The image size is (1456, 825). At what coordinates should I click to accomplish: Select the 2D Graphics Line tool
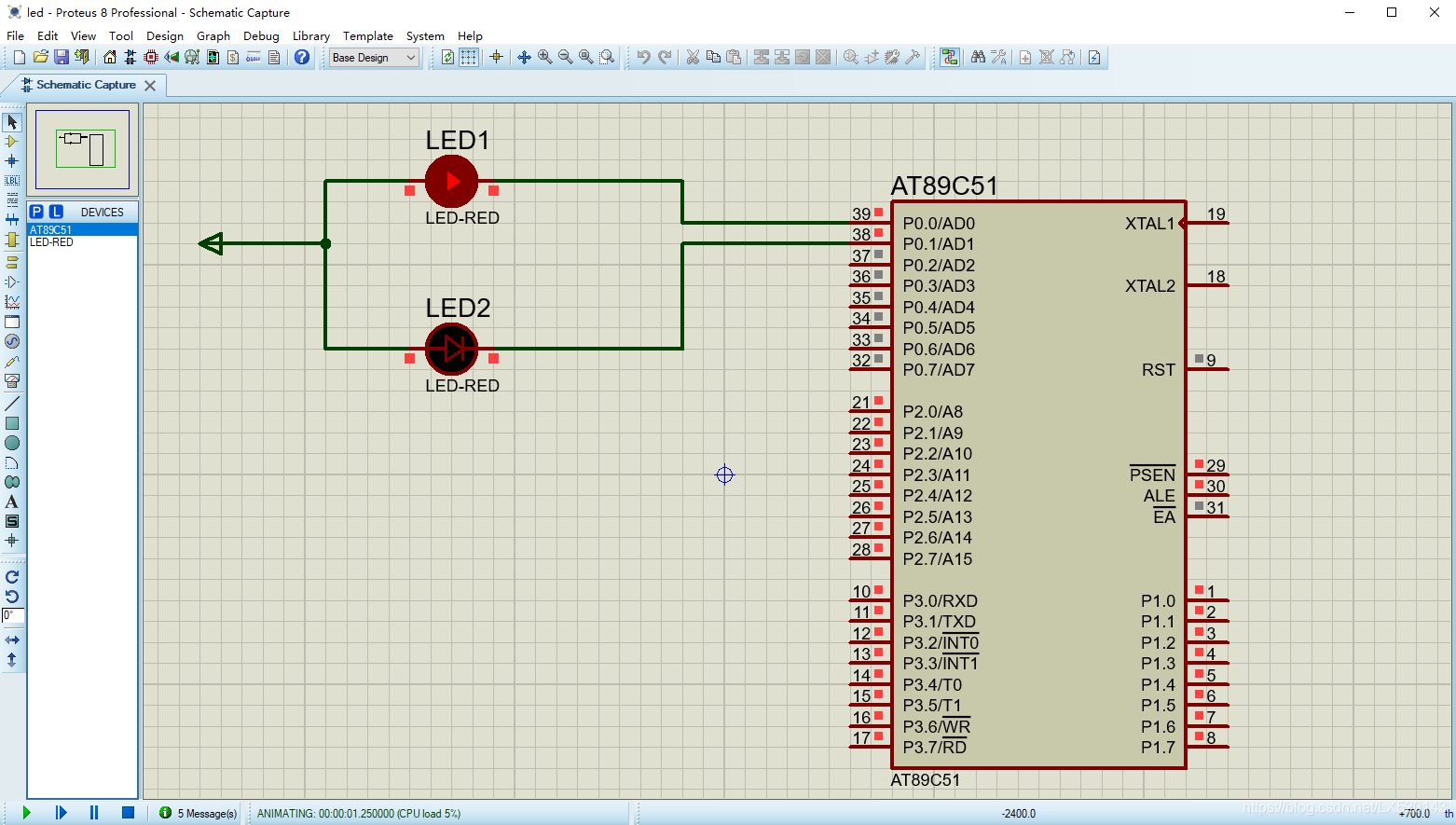click(12, 404)
